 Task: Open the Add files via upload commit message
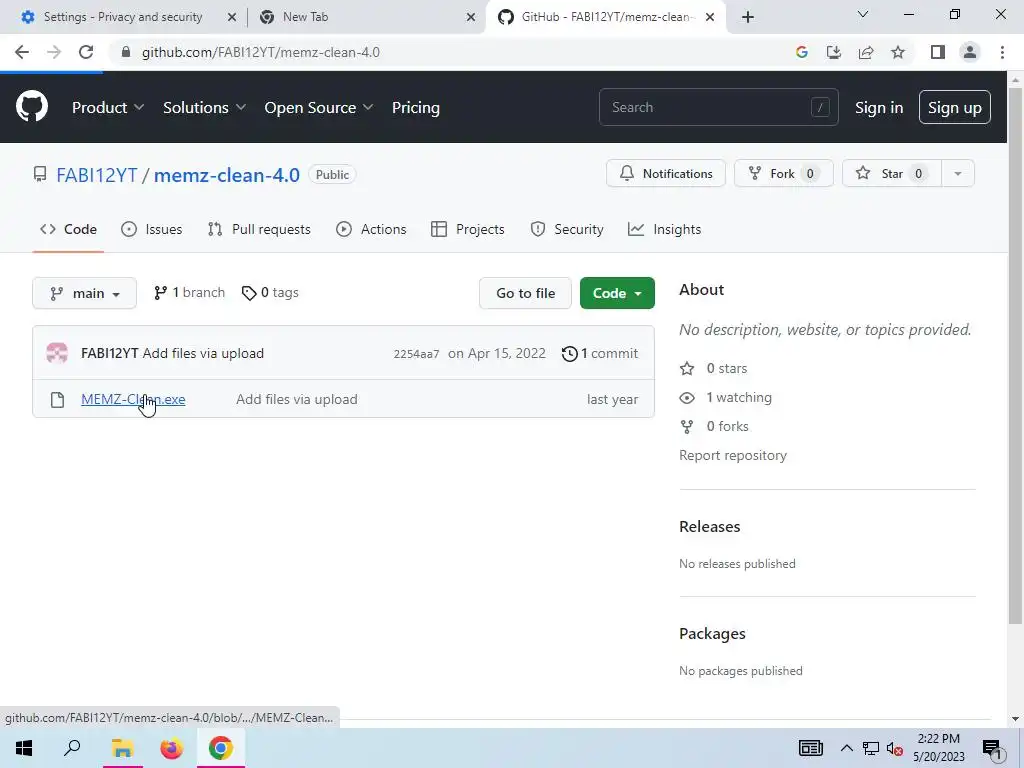pyautogui.click(x=203, y=353)
